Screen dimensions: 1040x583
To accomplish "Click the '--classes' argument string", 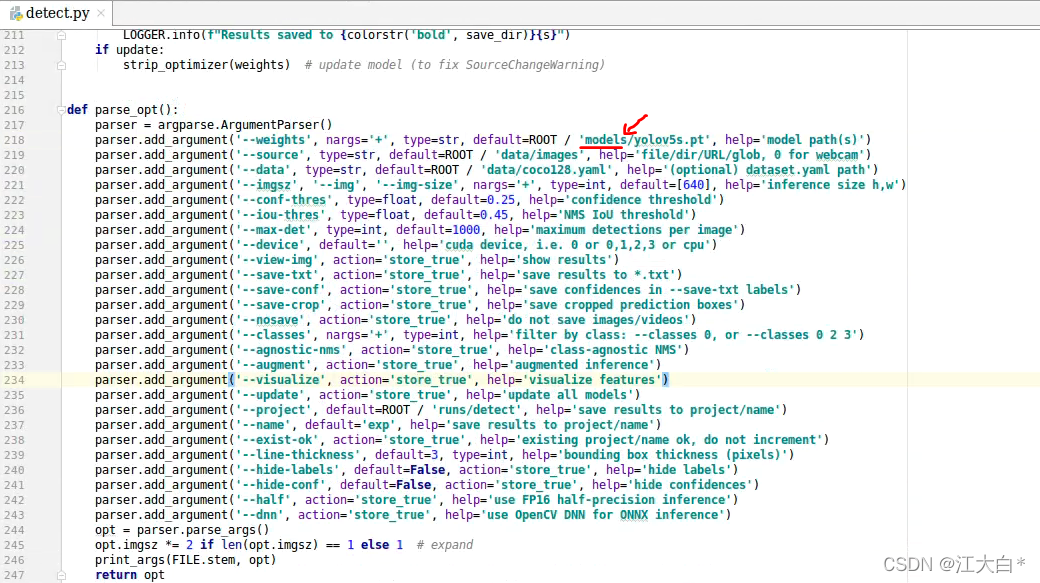I will 273,335.
